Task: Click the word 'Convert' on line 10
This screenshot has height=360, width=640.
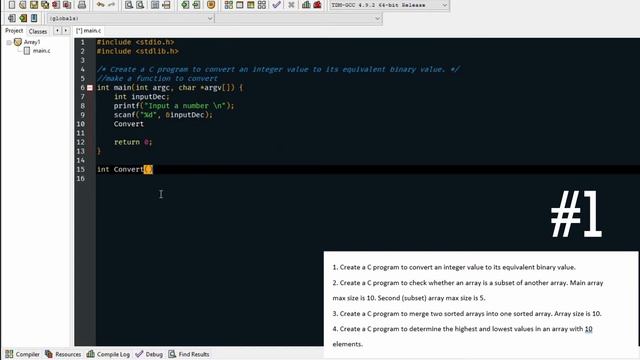Action: [129, 124]
